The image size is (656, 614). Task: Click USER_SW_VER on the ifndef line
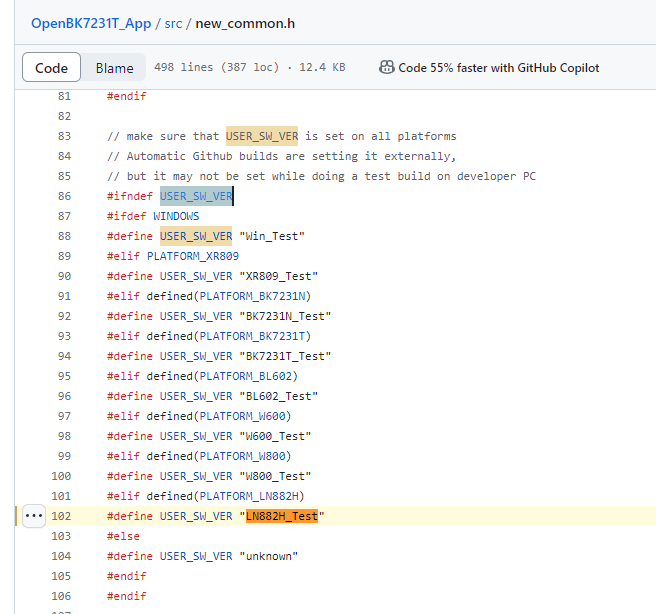pyautogui.click(x=196, y=196)
